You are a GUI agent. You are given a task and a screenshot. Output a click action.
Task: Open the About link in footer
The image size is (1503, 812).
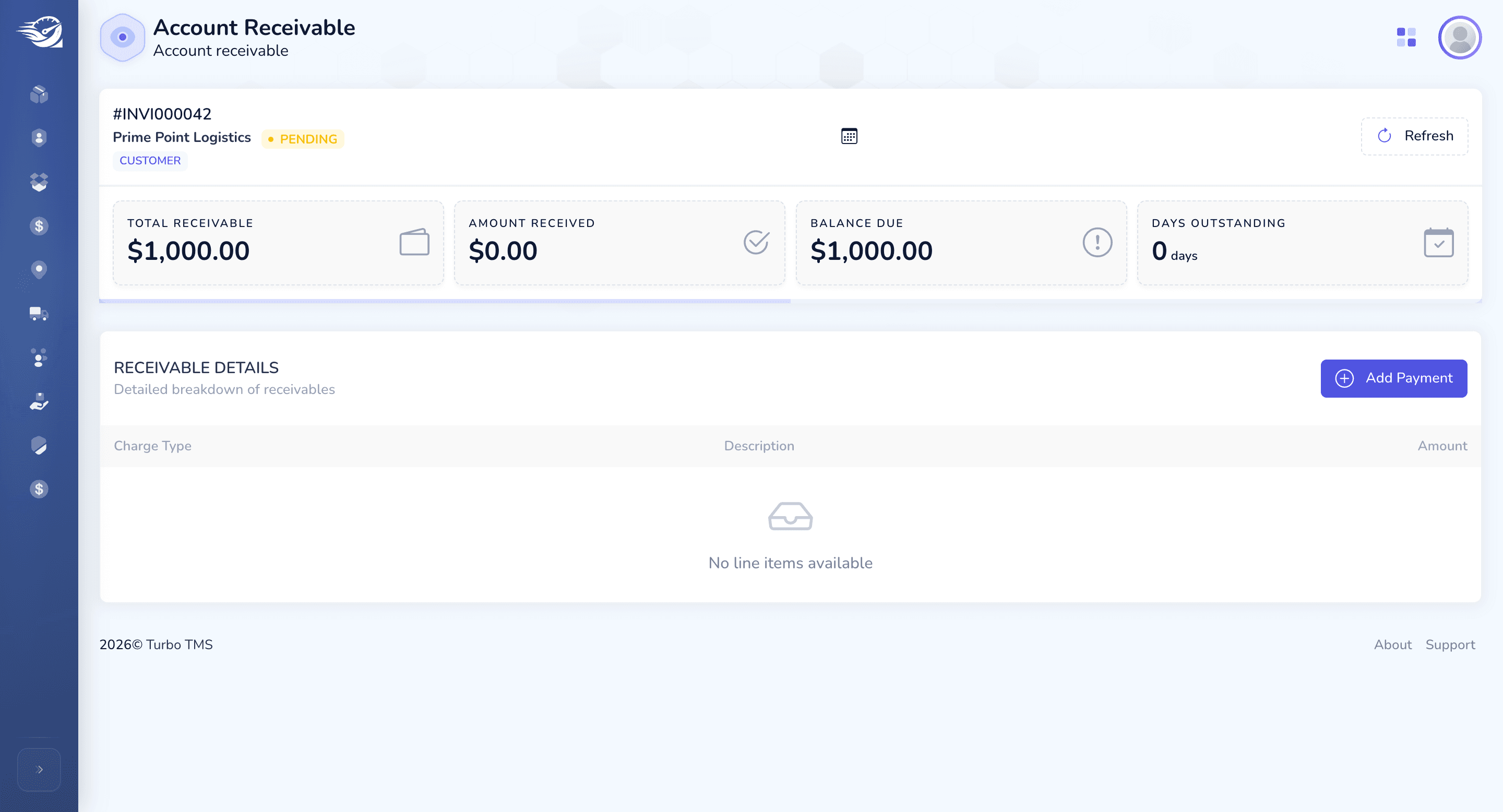[1393, 644]
